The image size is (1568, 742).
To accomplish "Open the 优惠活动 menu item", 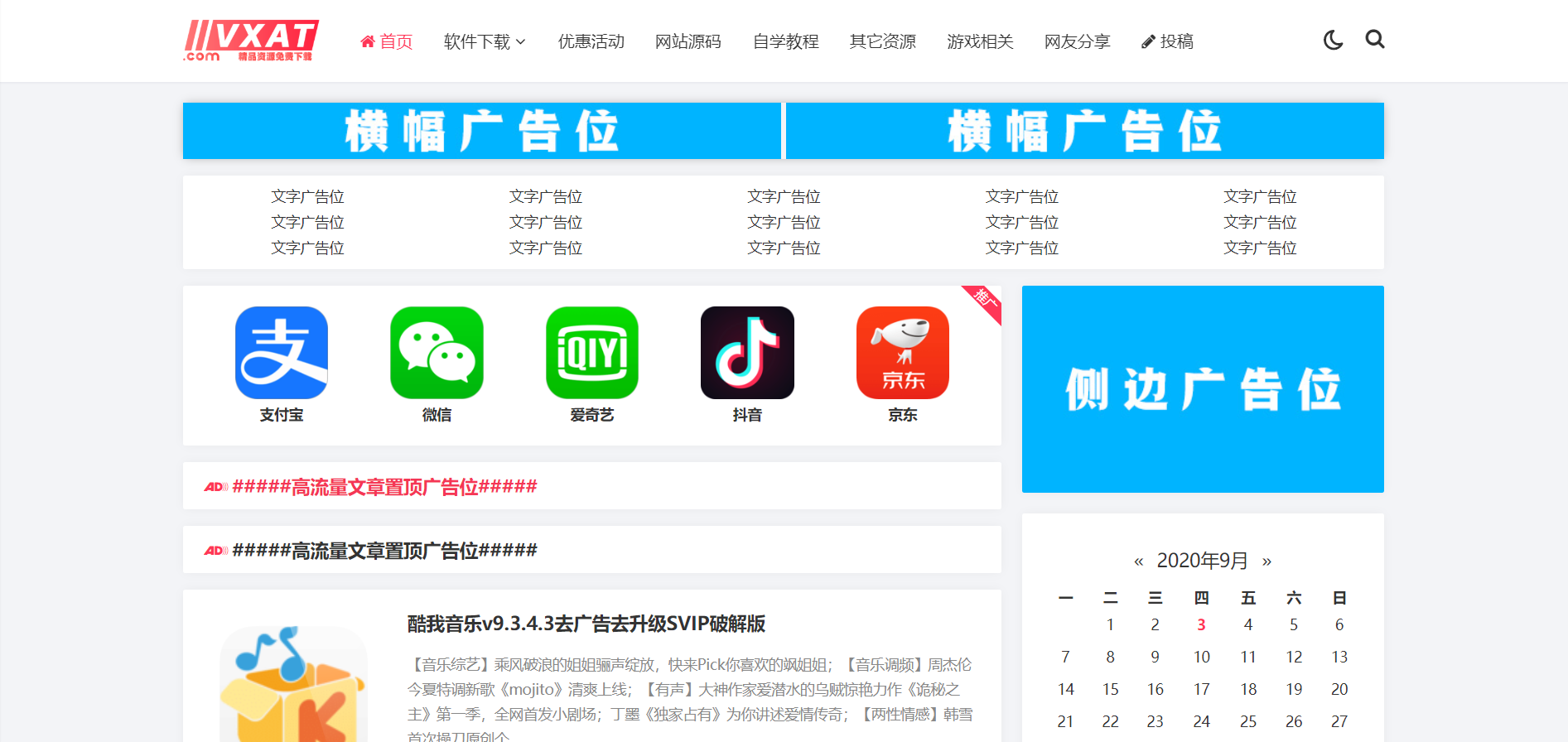I will (x=591, y=41).
